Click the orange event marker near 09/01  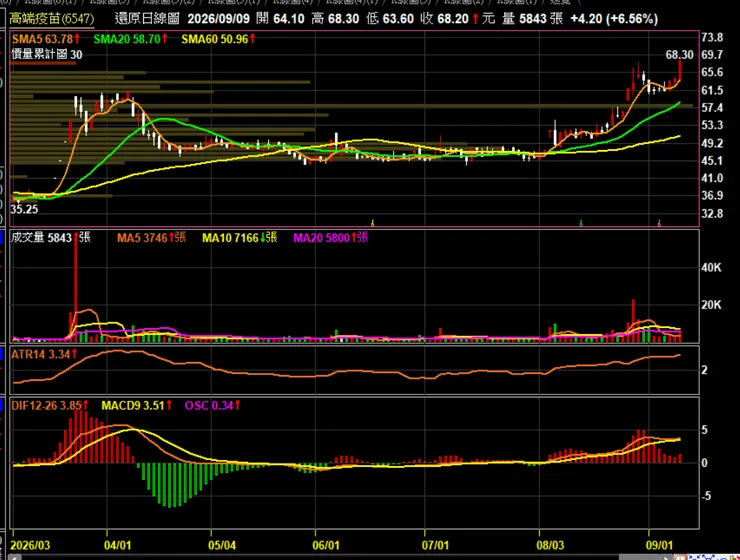pos(659,223)
